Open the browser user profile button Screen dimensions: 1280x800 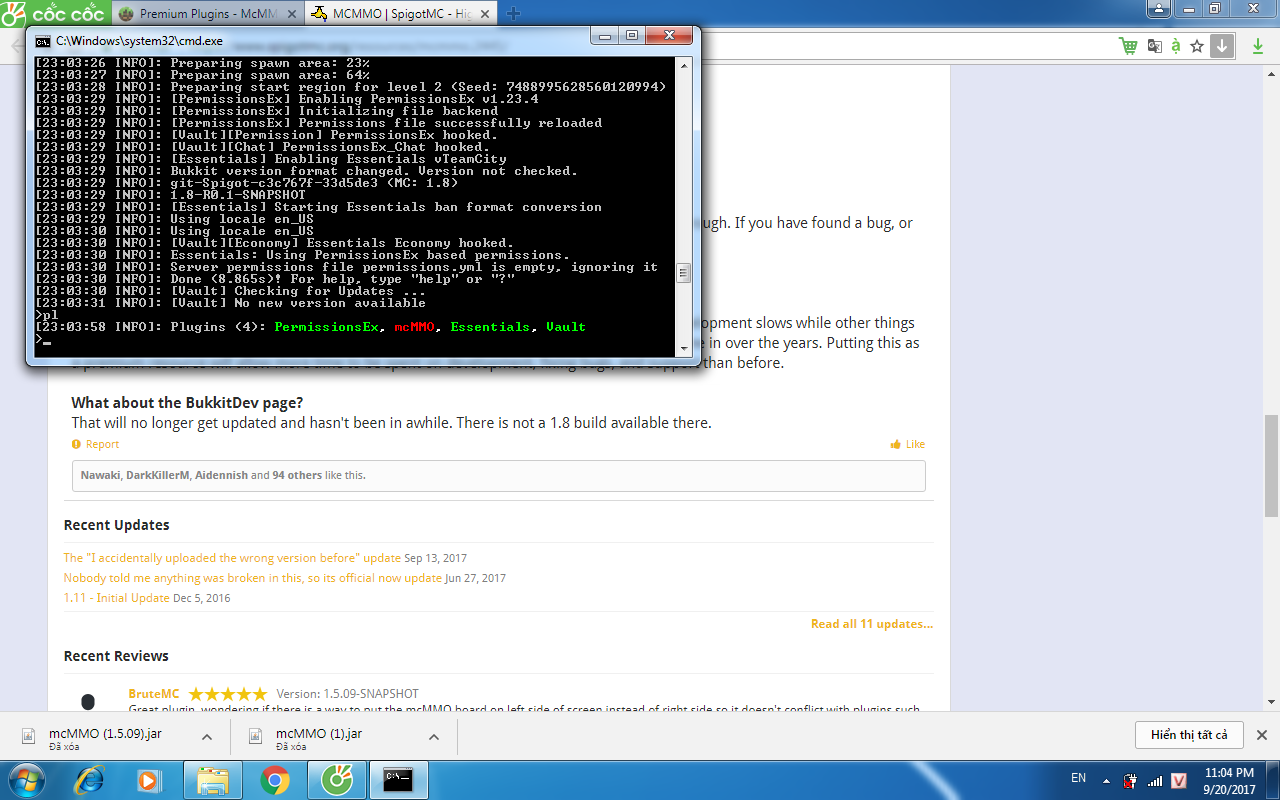tap(1158, 9)
